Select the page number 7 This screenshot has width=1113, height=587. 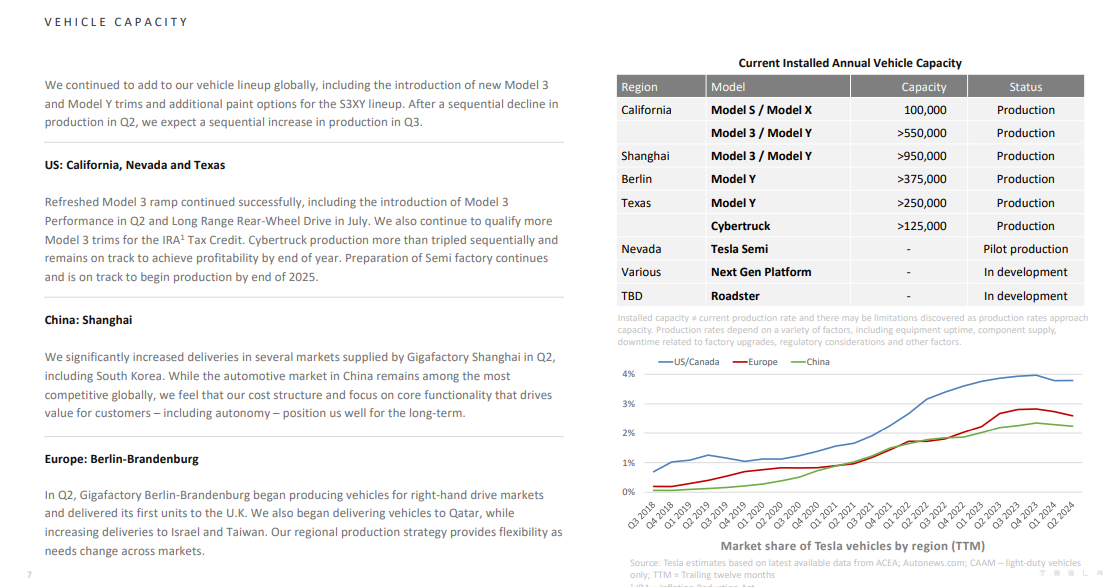[x=29, y=574]
